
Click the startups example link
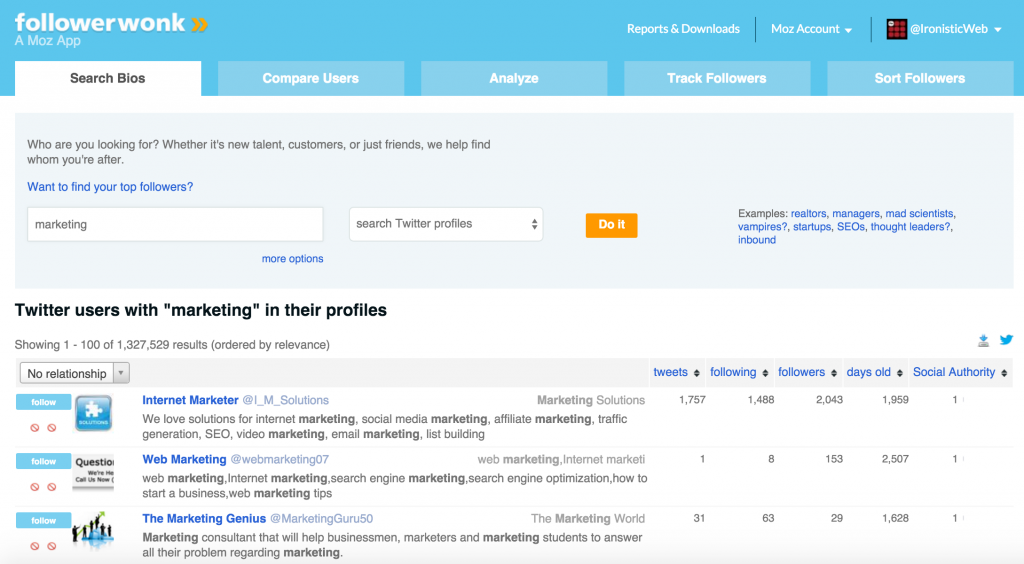coord(812,227)
